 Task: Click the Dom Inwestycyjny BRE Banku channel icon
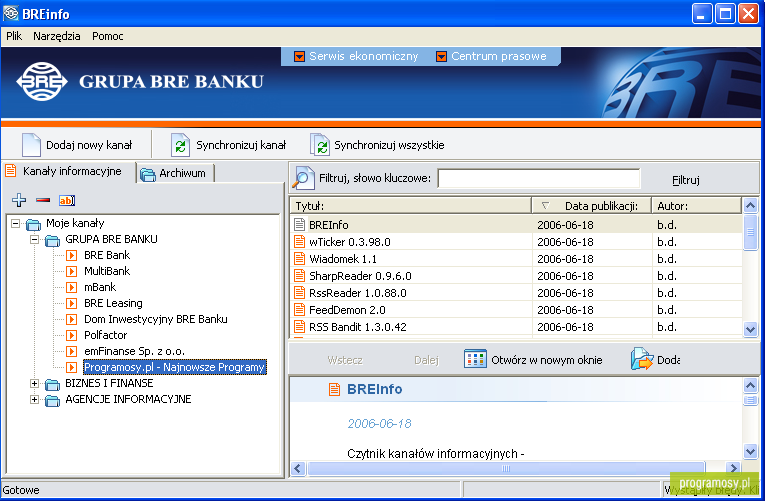click(x=72, y=320)
